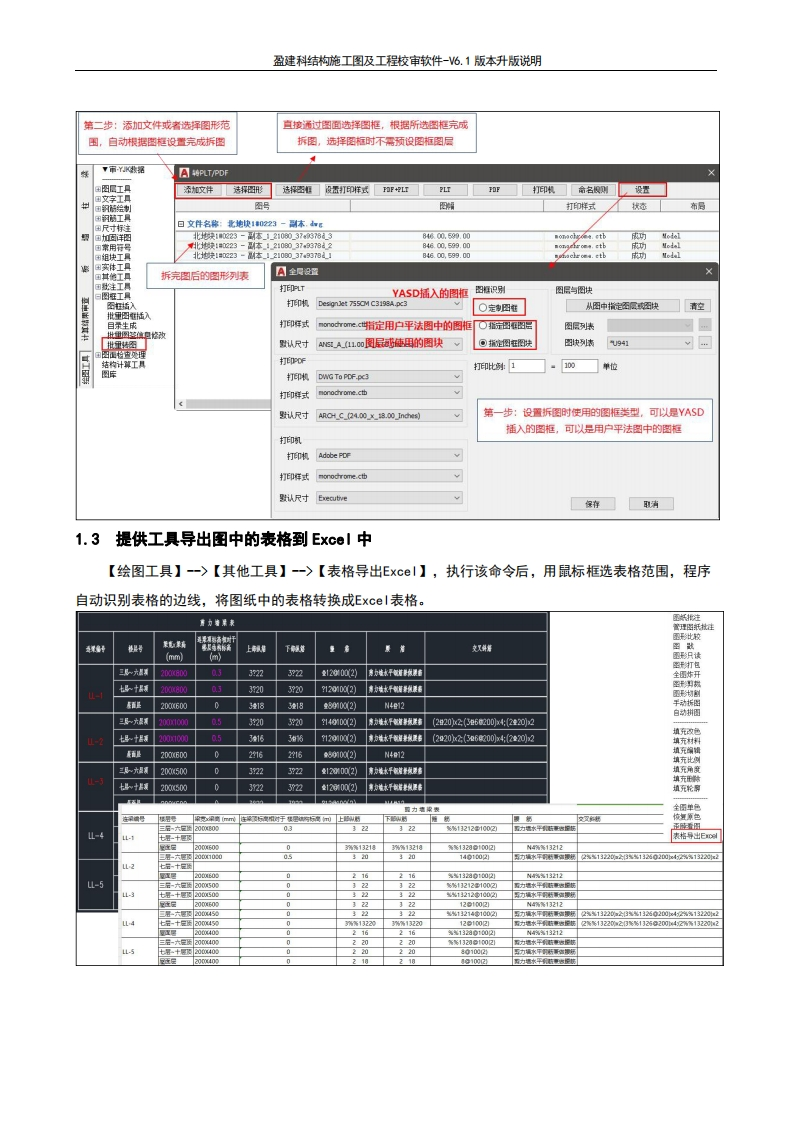Open the ARCH_C default size dropdown
793x1122 pixels.
click(389, 415)
